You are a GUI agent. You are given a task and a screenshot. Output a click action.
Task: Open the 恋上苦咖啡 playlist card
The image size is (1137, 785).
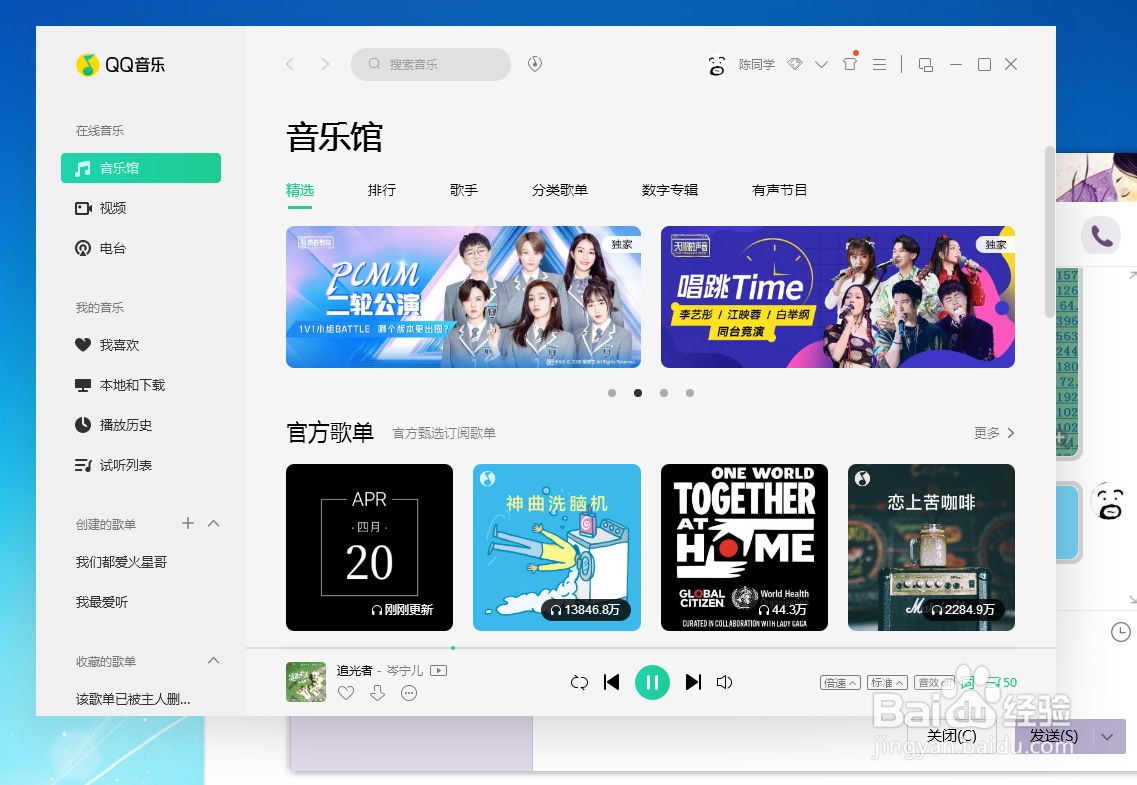[931, 547]
